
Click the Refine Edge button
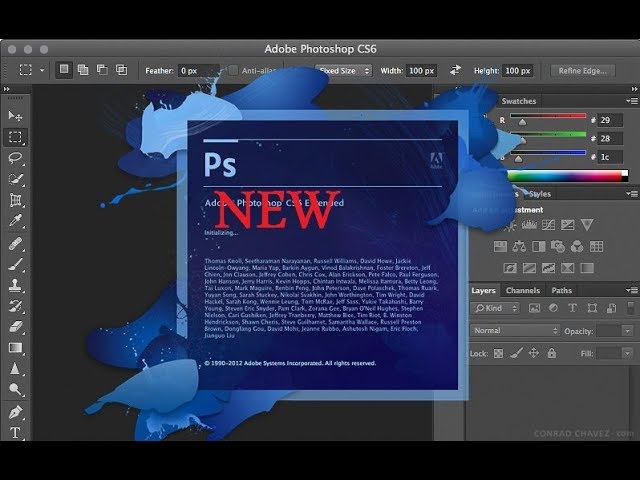pos(584,70)
